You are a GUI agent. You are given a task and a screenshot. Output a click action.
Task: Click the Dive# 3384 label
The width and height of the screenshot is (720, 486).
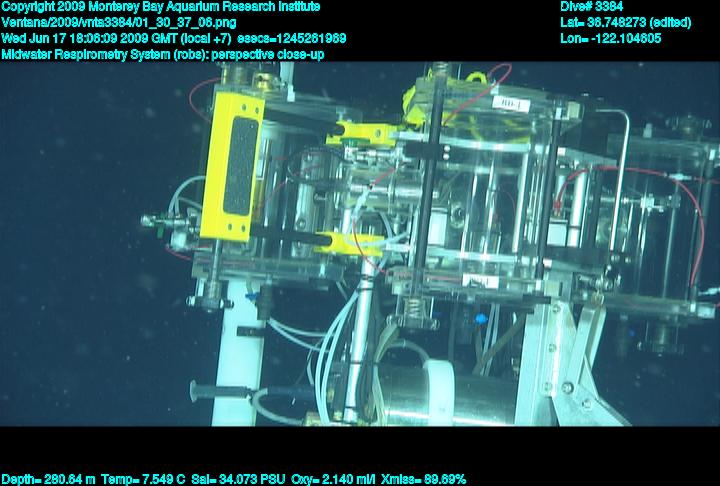[x=592, y=7]
